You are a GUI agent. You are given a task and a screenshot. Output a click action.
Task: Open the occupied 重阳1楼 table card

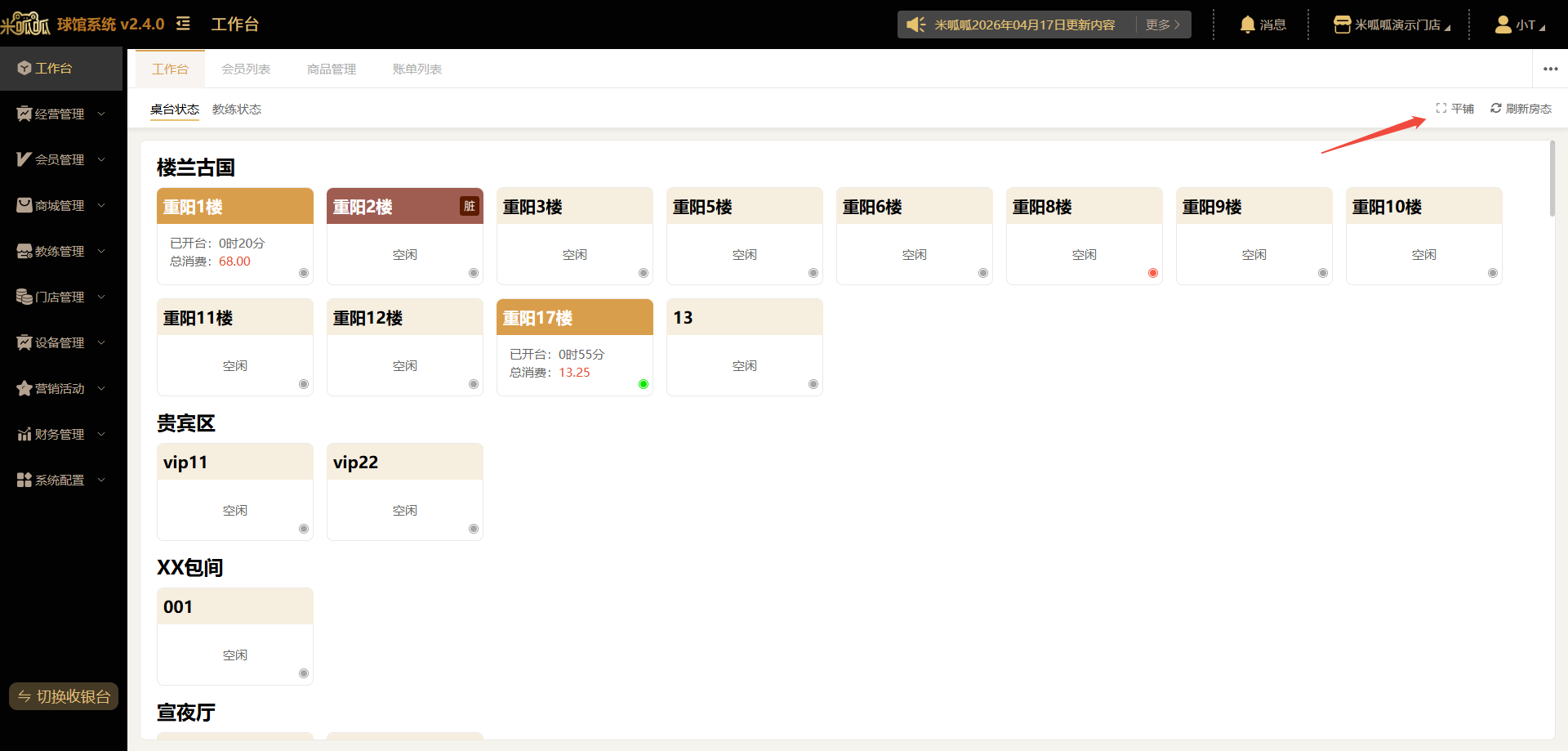point(235,236)
